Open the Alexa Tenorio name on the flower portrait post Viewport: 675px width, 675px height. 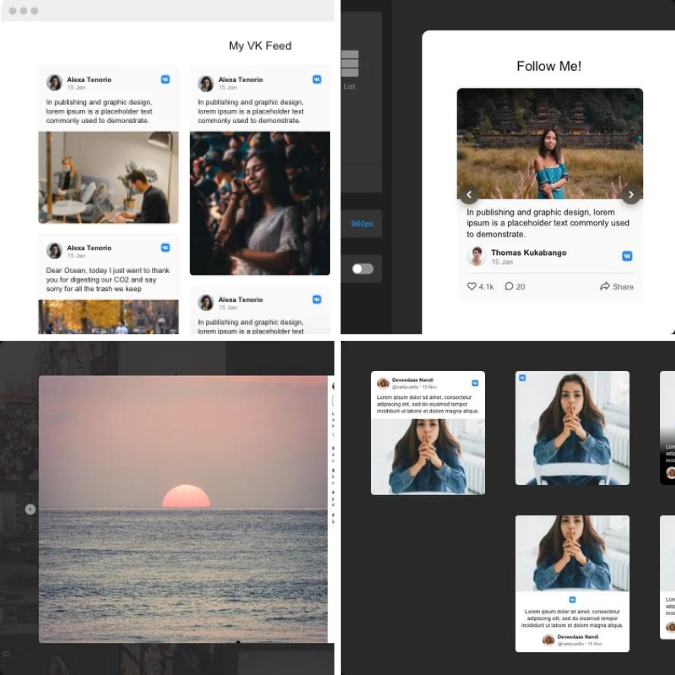tap(241, 79)
